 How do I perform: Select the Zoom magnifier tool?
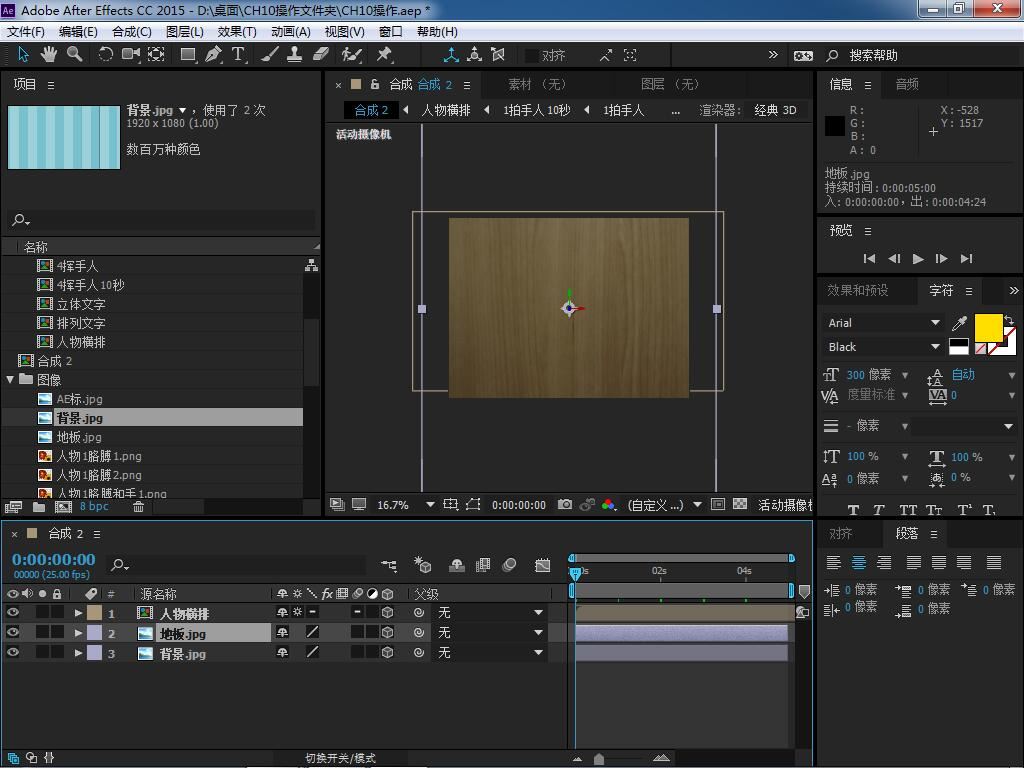75,55
